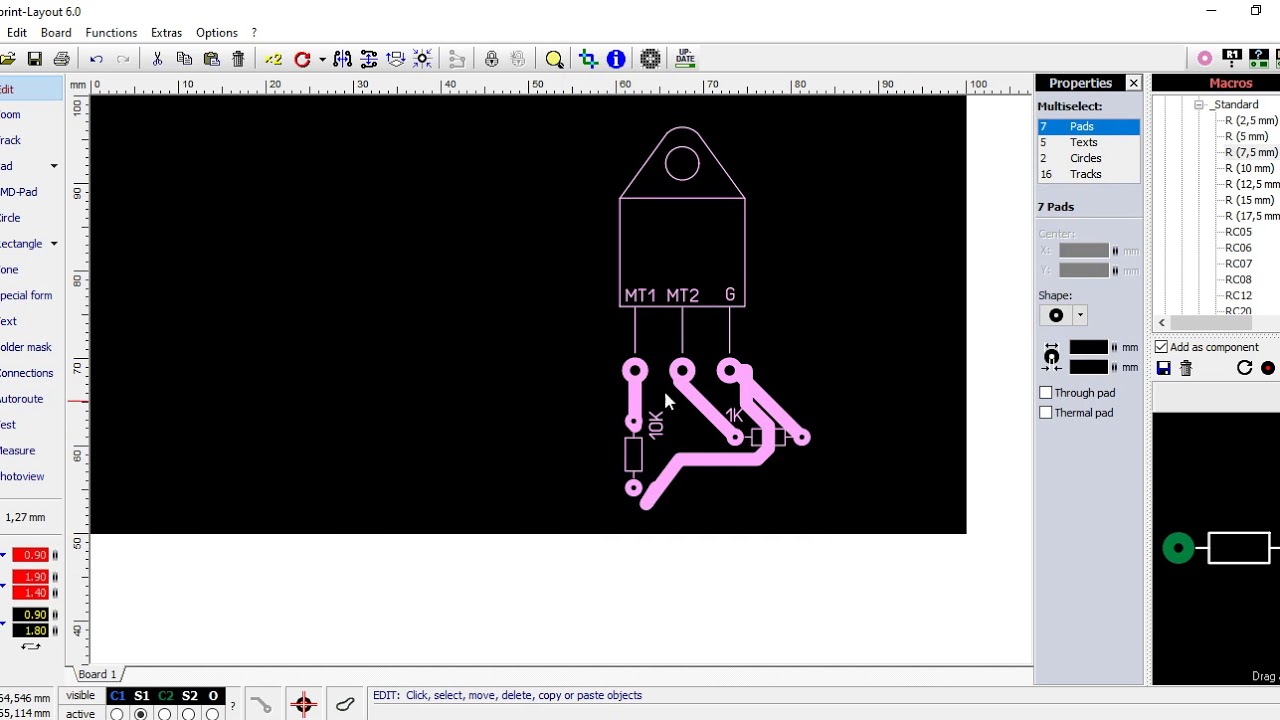Click the red dot icon in Macros panel
1280x720 pixels.
tap(1268, 368)
